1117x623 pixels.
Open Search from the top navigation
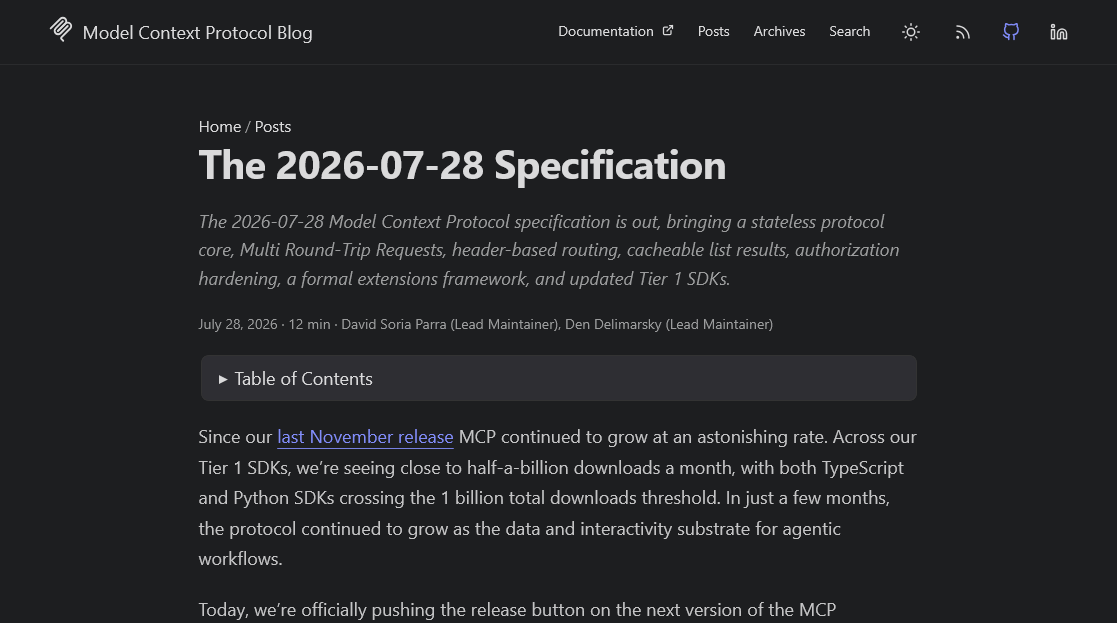(x=849, y=31)
